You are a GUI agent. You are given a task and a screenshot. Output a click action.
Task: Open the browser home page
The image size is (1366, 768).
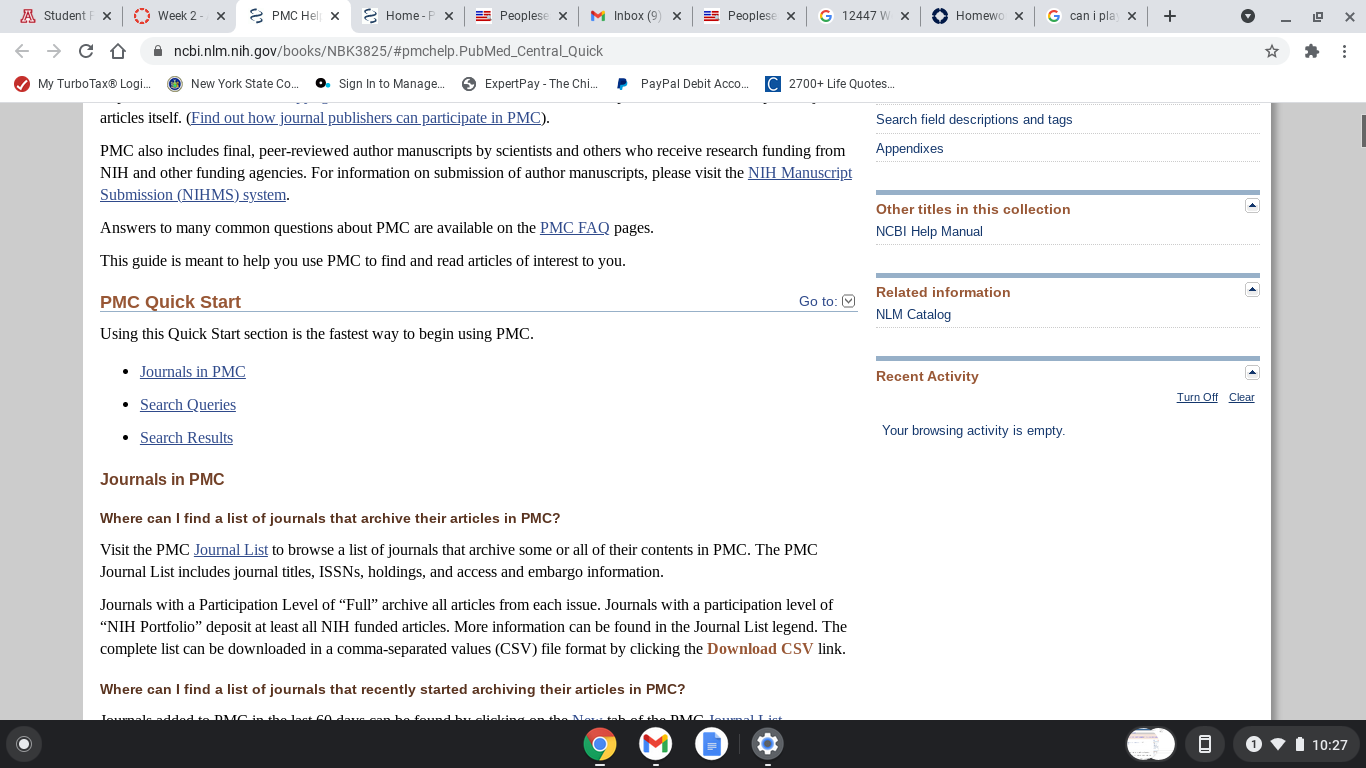coord(118,51)
